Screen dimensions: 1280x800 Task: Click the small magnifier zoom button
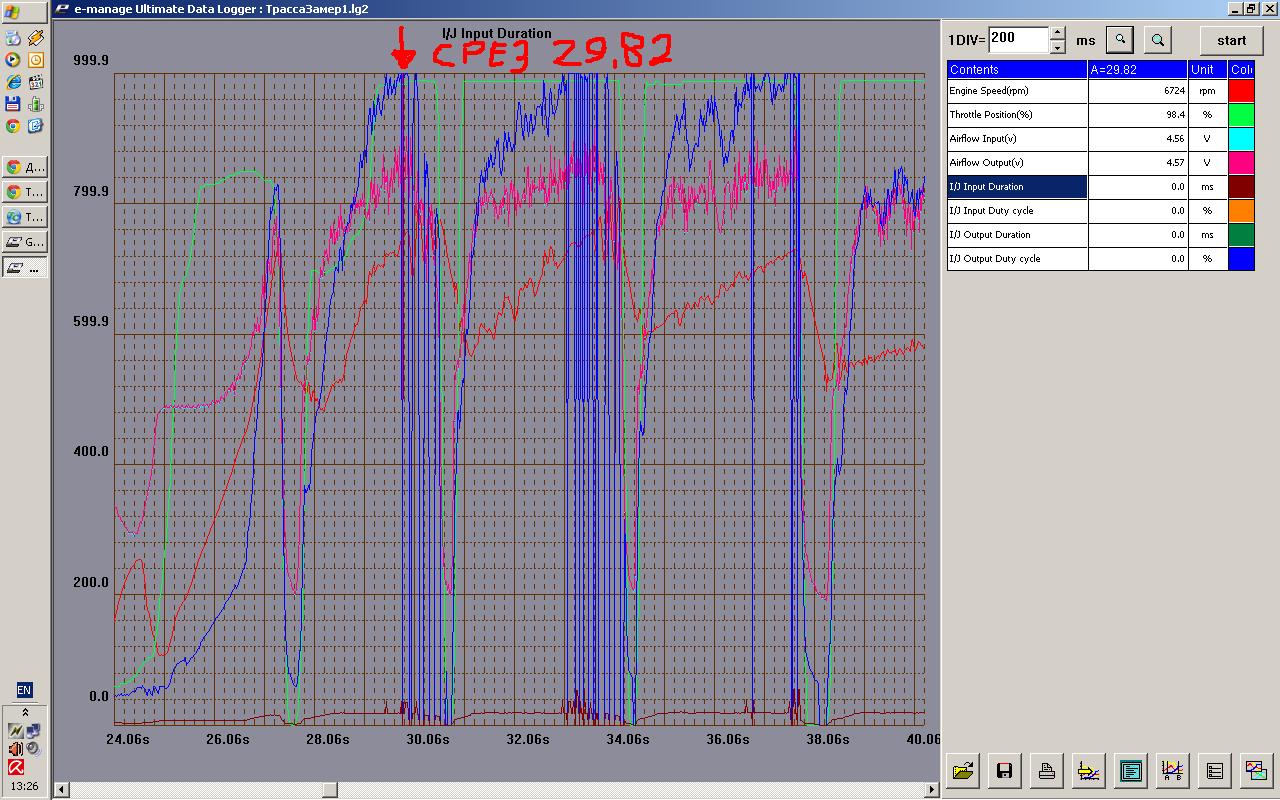coord(1121,40)
